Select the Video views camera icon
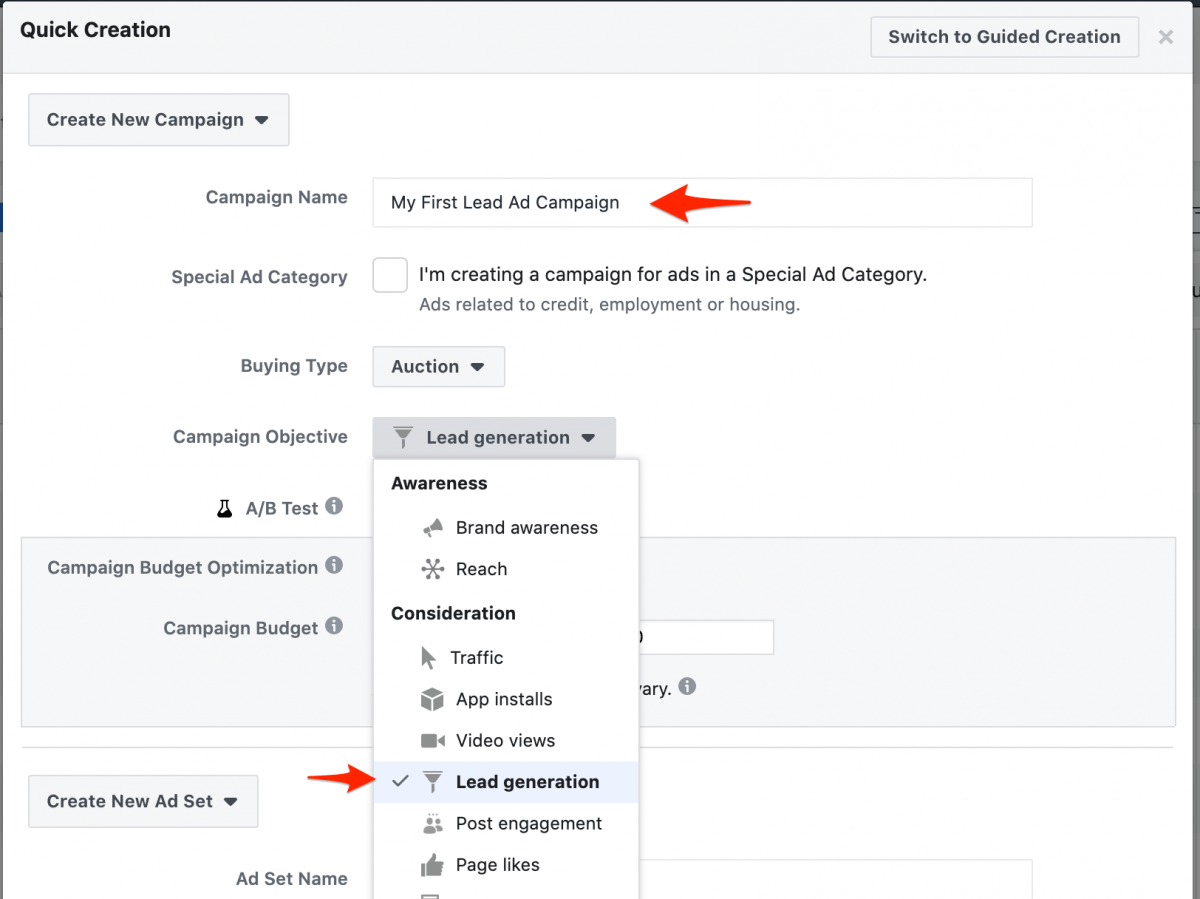Viewport: 1200px width, 899px height. (432, 740)
